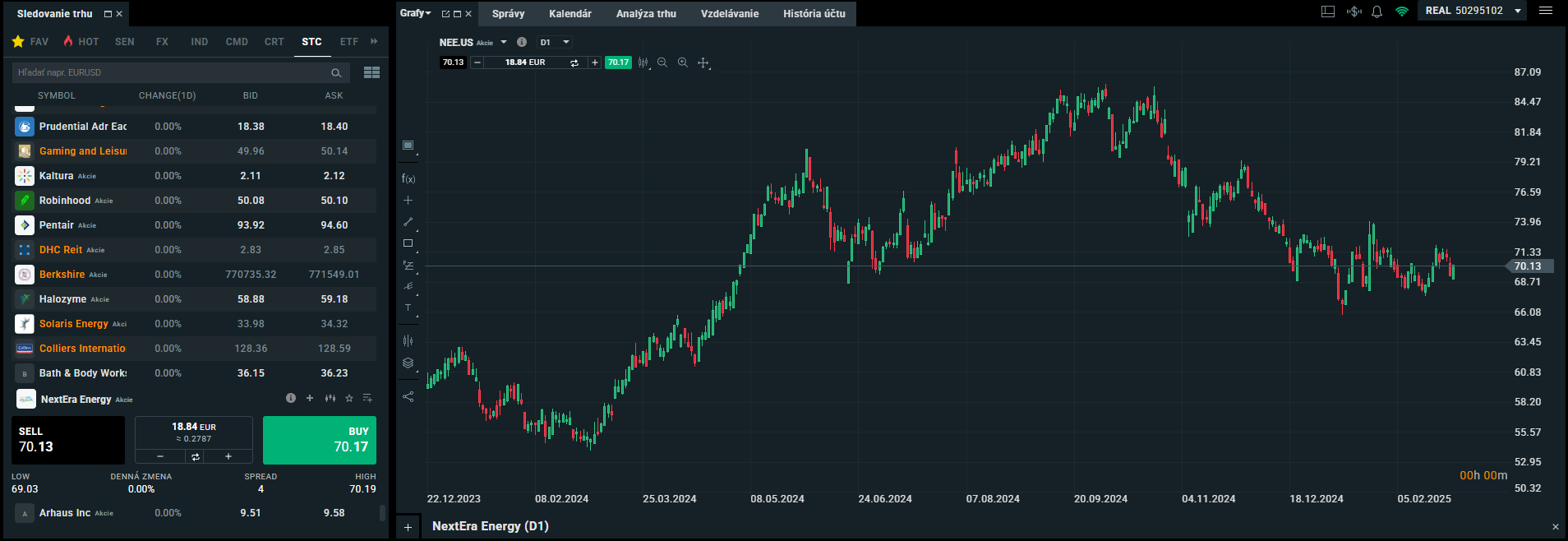
Task: Switch to the ETF watchlist tab
Action: [348, 41]
